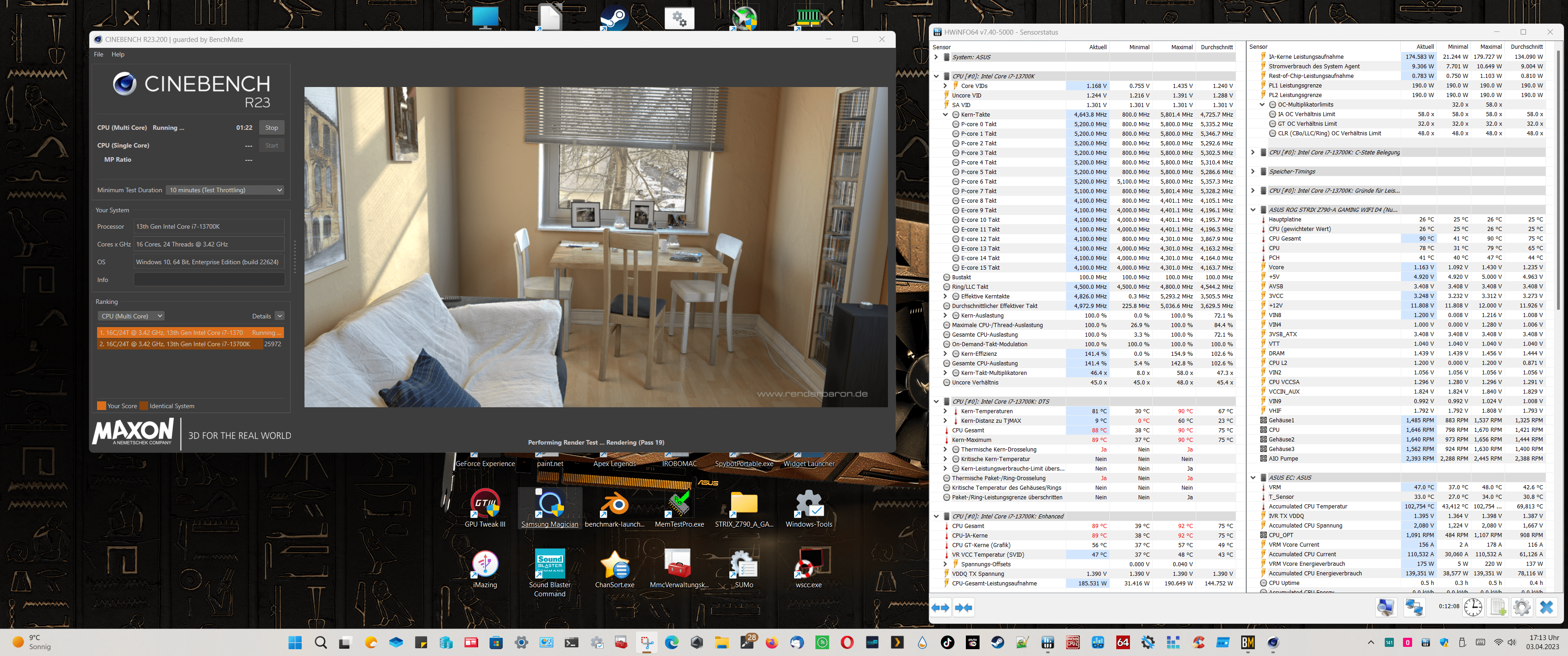1568x656 pixels.
Task: Open Samsung Magician desktop shortcut
Action: pos(550,508)
